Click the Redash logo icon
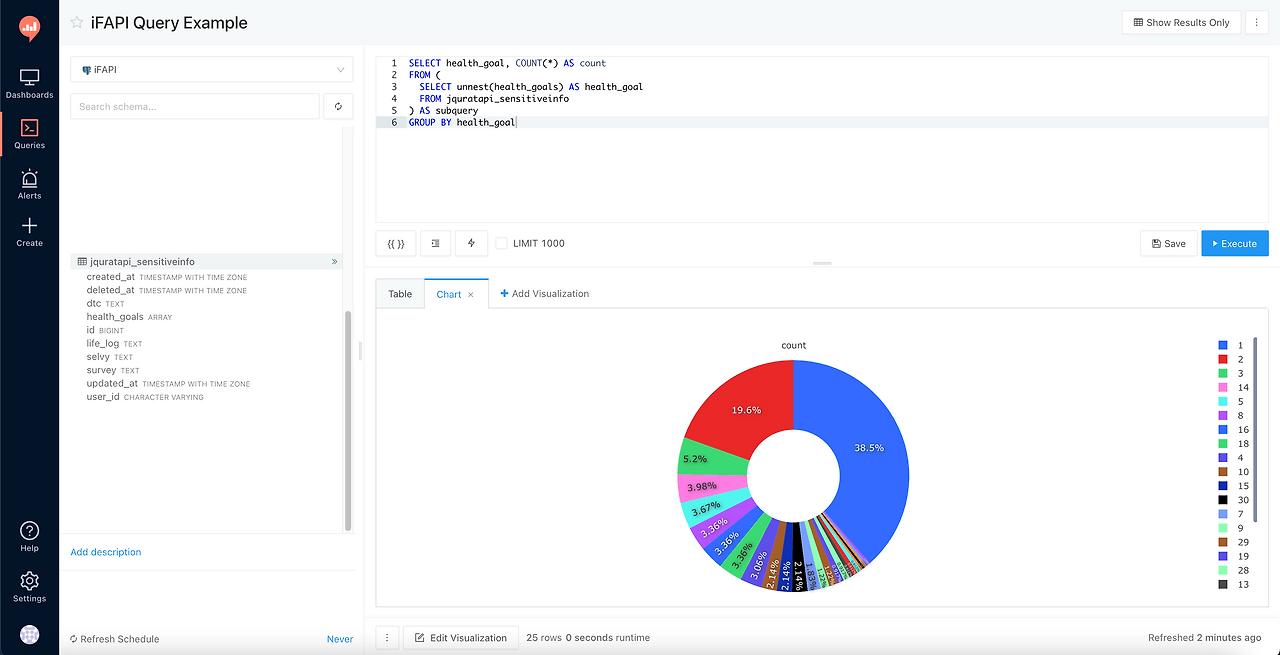This screenshot has height=655, width=1280. [x=29, y=29]
